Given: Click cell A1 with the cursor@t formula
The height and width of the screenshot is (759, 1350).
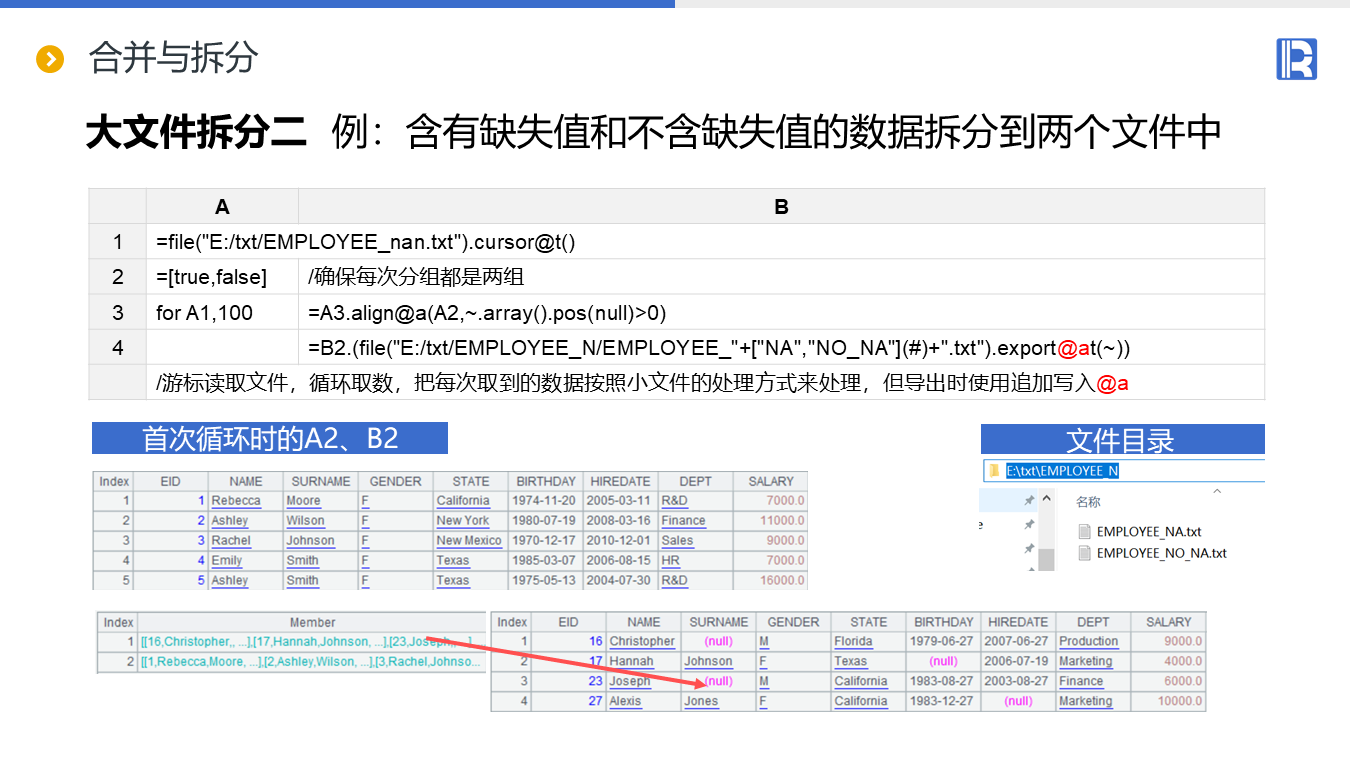Looking at the screenshot, I should tap(366, 242).
